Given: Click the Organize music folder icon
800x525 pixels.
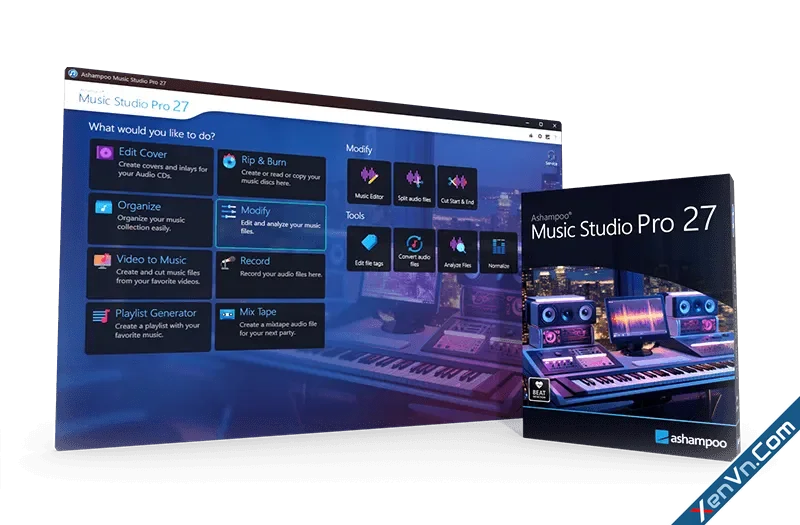Looking at the screenshot, I should point(104,207).
